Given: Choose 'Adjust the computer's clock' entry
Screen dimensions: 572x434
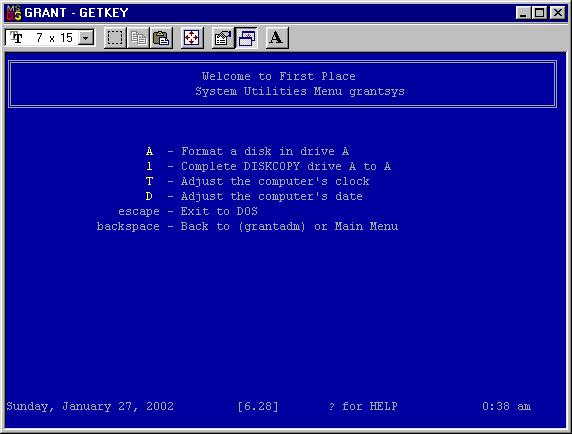Looking at the screenshot, I should click(257, 181).
